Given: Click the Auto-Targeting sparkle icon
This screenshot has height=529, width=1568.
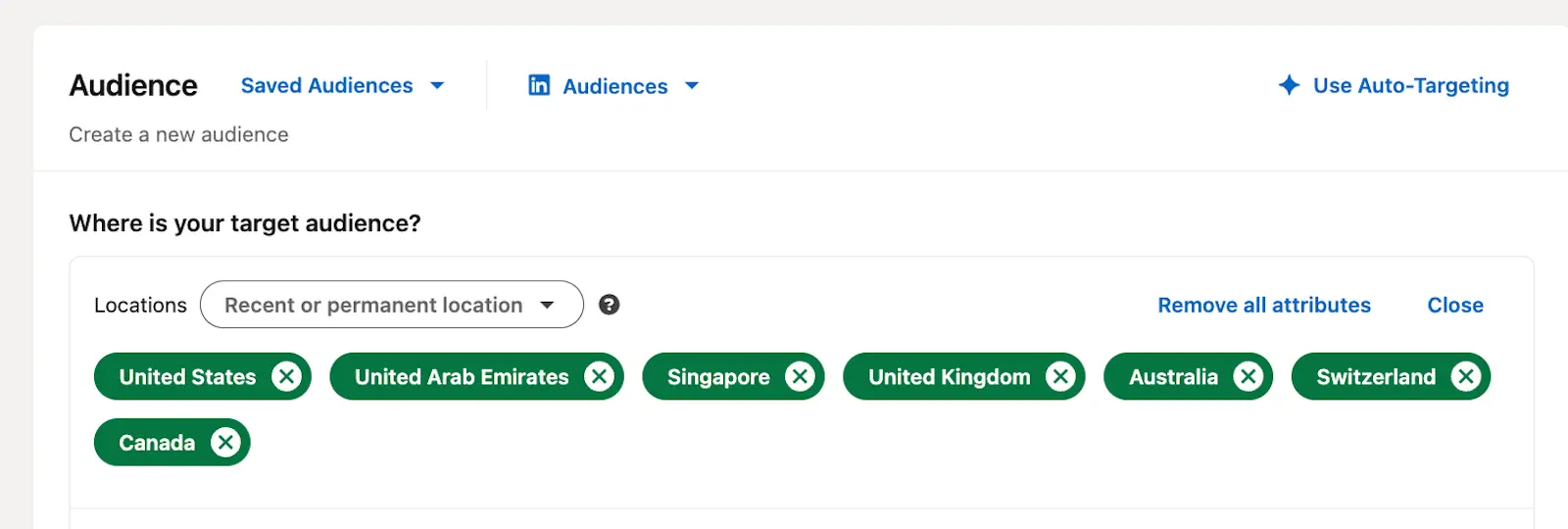Looking at the screenshot, I should click(1289, 85).
